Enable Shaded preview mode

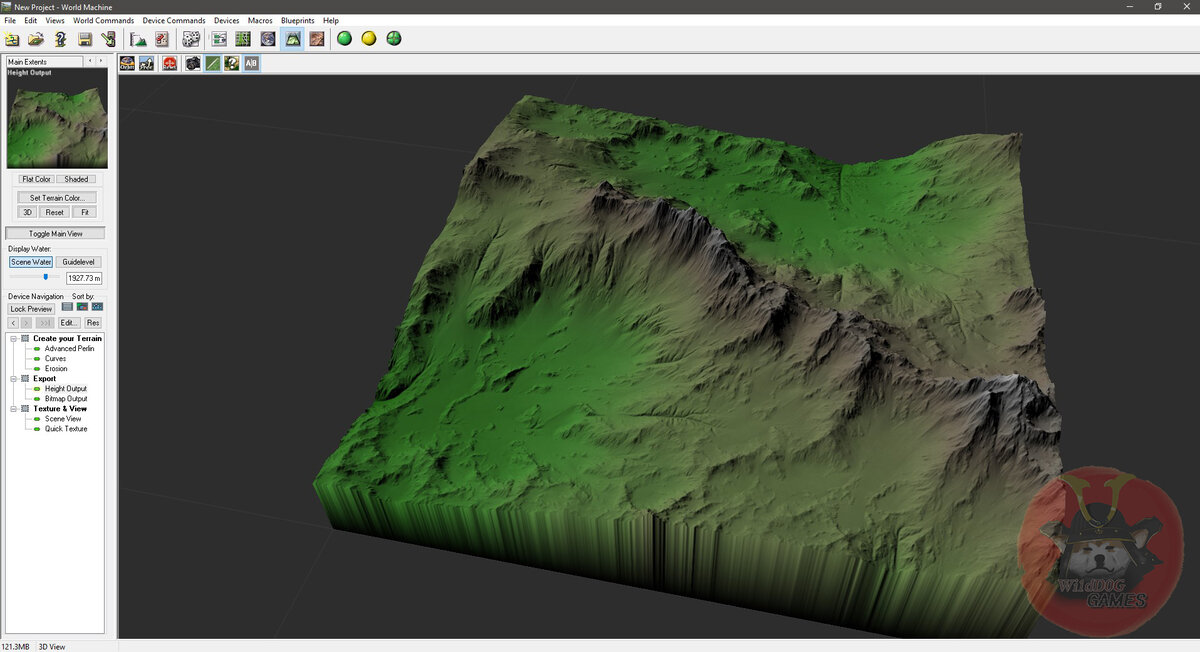[x=76, y=179]
